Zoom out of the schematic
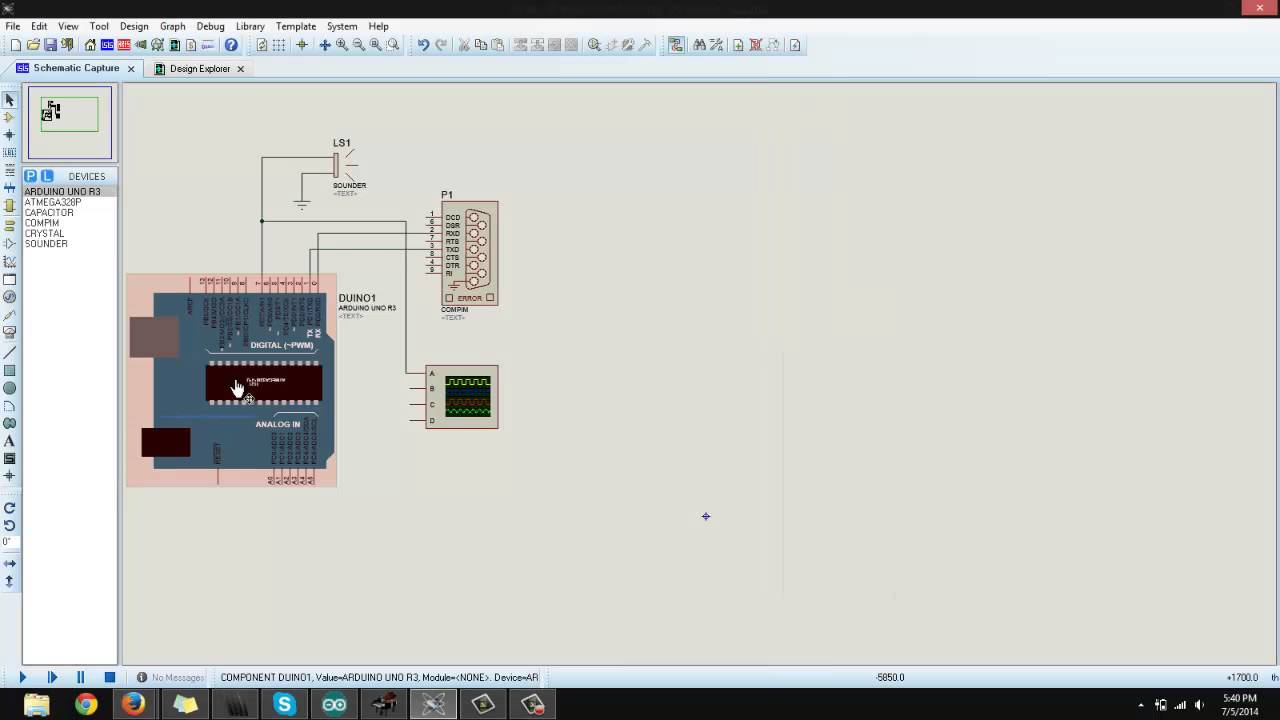Image resolution: width=1280 pixels, height=720 pixels. click(359, 45)
